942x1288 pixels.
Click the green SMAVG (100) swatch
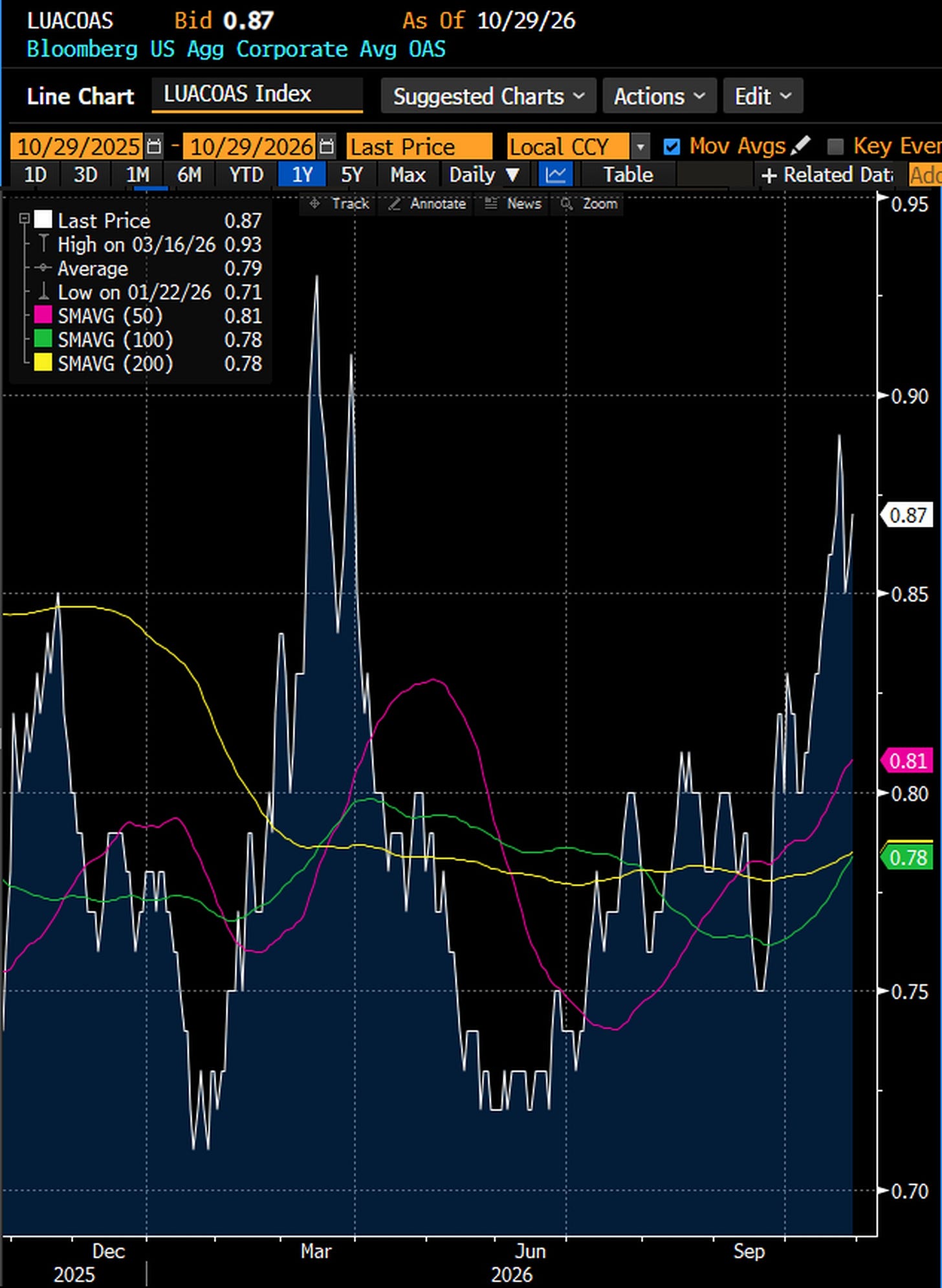pos(43,339)
